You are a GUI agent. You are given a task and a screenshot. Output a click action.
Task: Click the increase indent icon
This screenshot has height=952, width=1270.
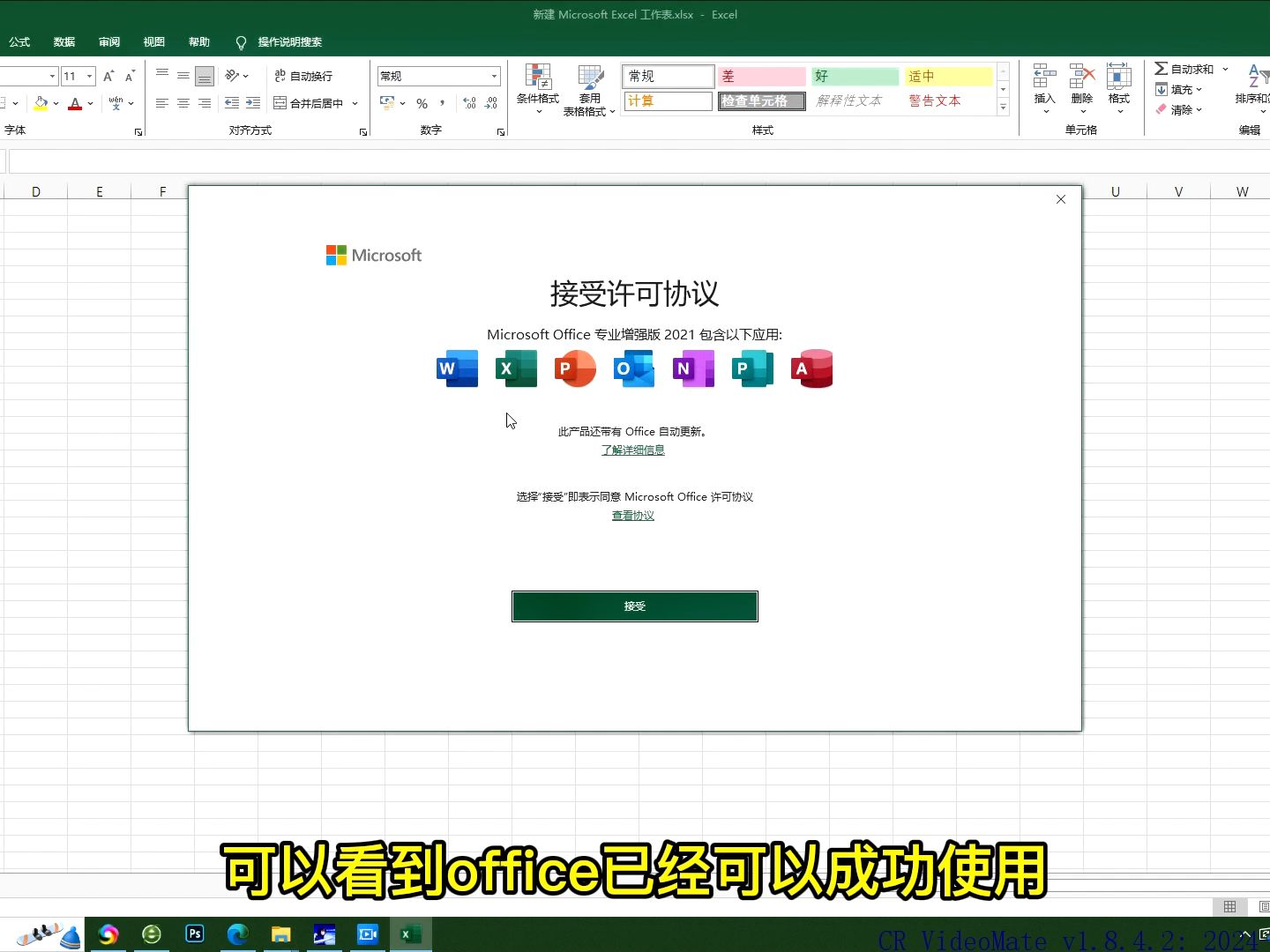(x=253, y=103)
